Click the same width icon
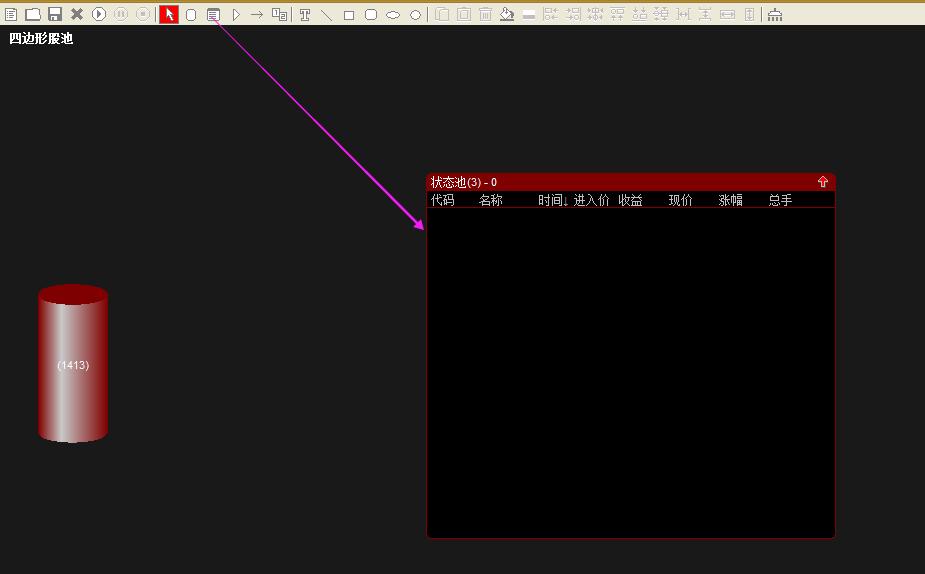925x574 pixels. (x=728, y=15)
